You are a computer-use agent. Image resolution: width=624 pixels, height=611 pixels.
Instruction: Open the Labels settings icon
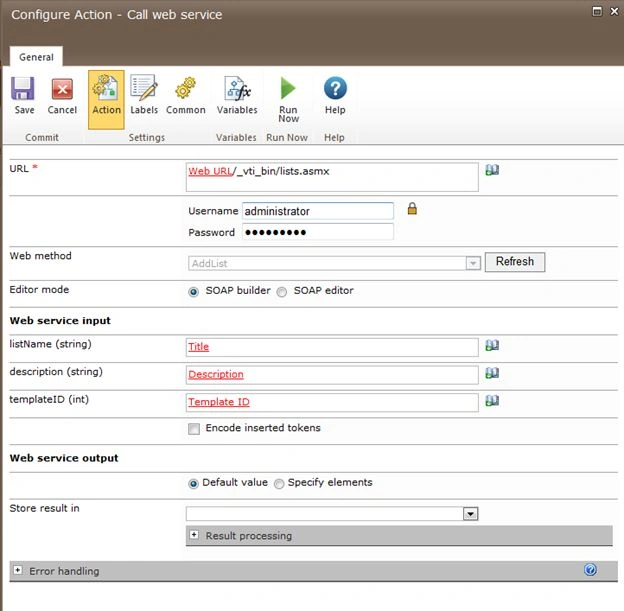click(144, 87)
